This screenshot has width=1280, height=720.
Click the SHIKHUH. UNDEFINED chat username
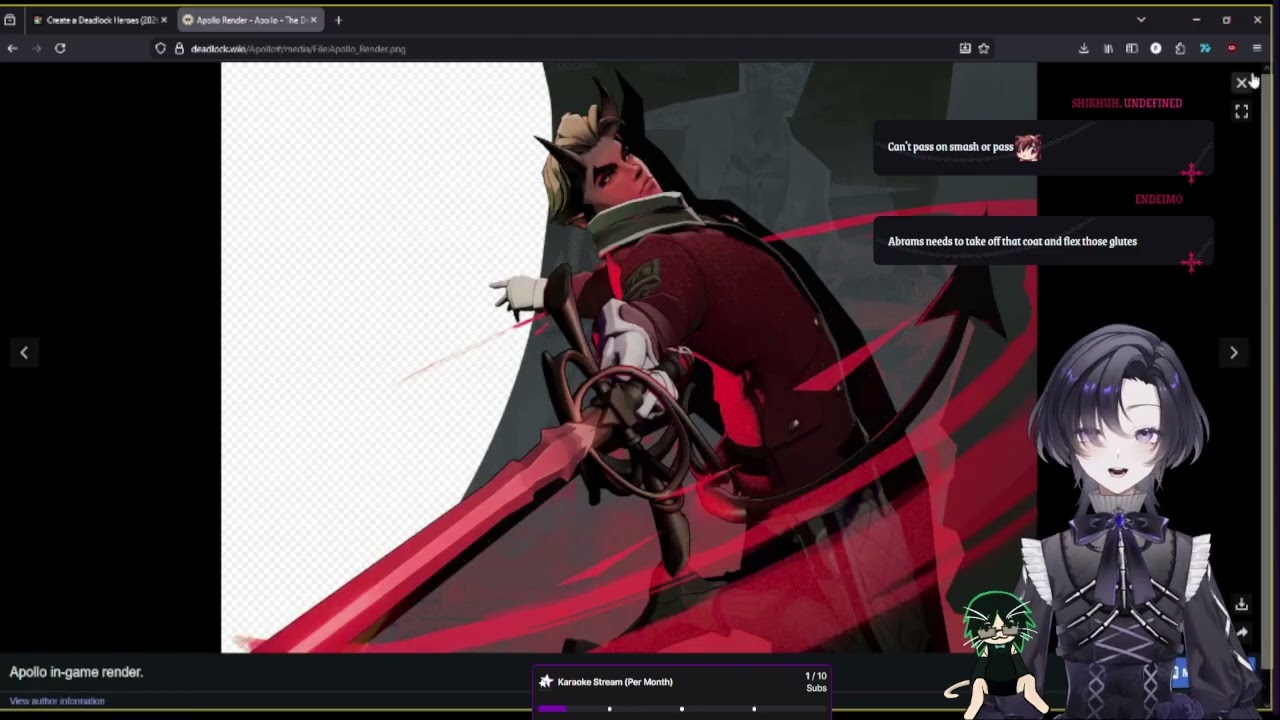[1126, 103]
